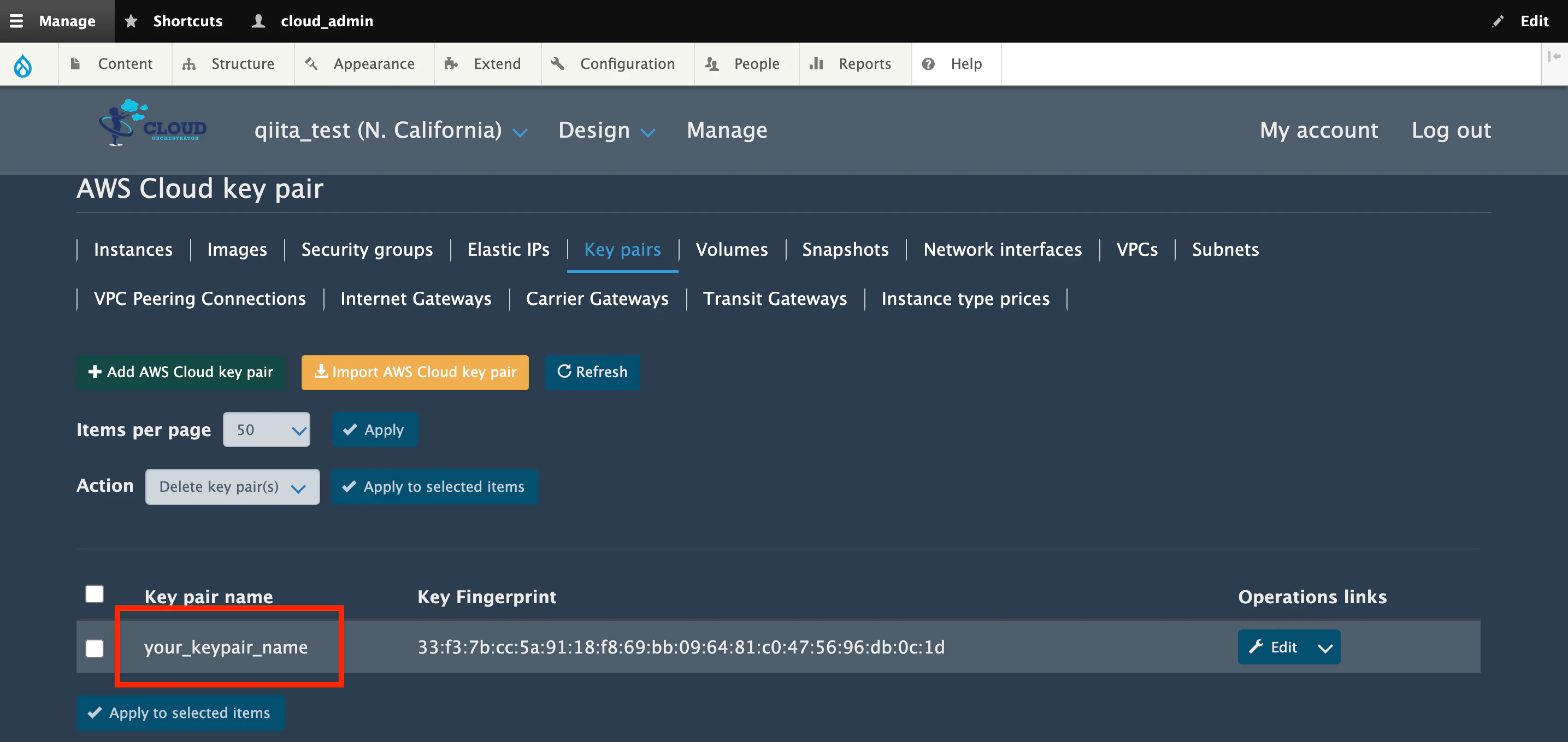The image size is (1568, 742).
Task: Open the Help admin menu
Action: (956, 64)
